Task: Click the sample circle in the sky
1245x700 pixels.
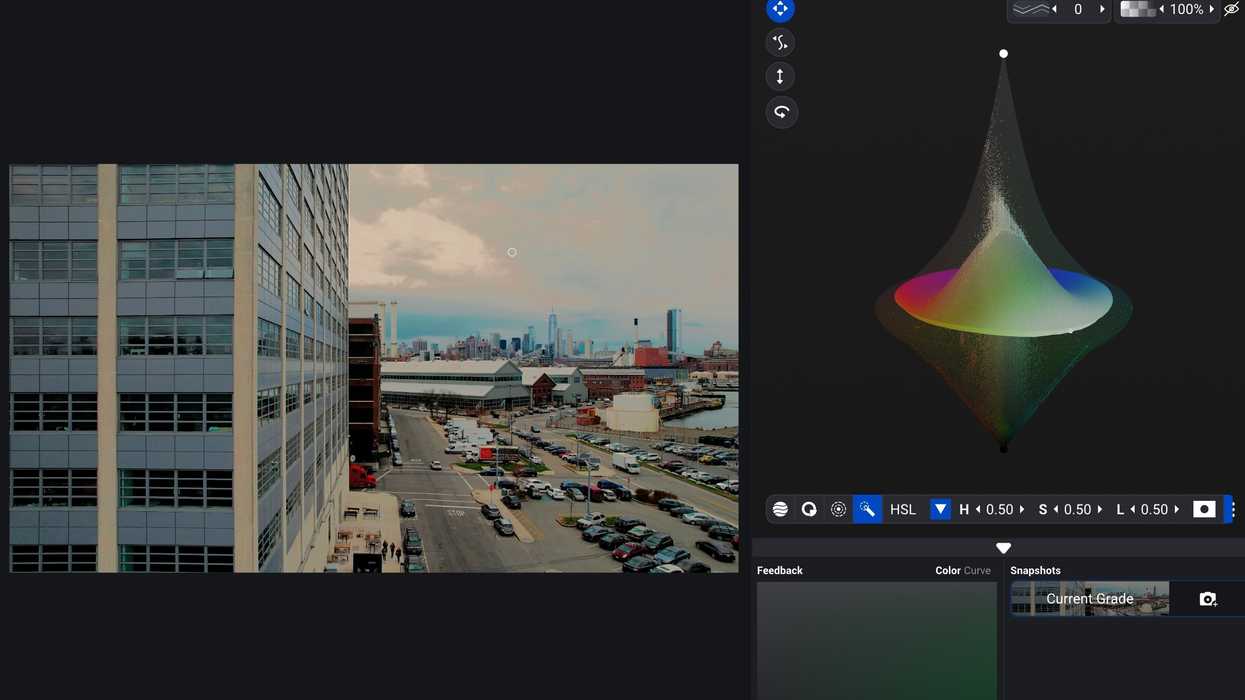Action: point(512,253)
